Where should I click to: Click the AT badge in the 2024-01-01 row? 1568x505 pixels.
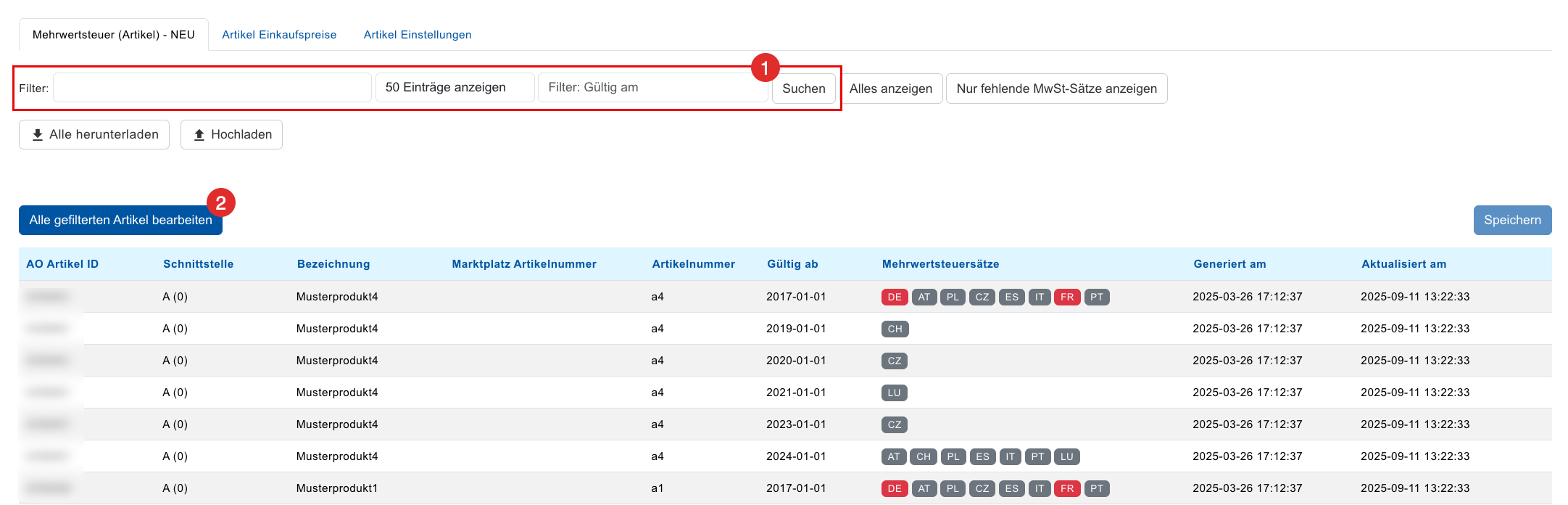(x=894, y=456)
